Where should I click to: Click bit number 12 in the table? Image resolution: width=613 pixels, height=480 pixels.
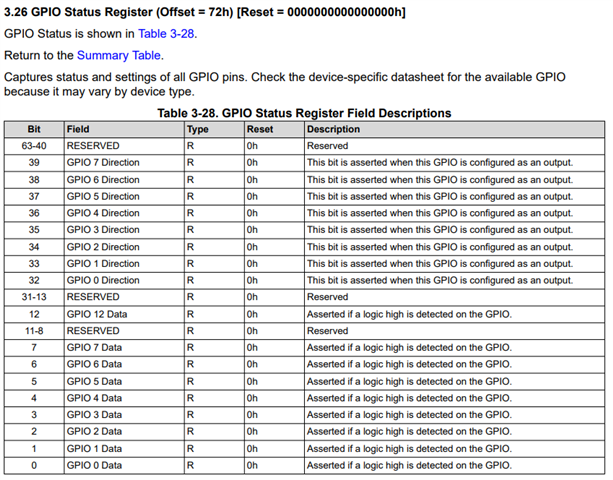pos(34,314)
